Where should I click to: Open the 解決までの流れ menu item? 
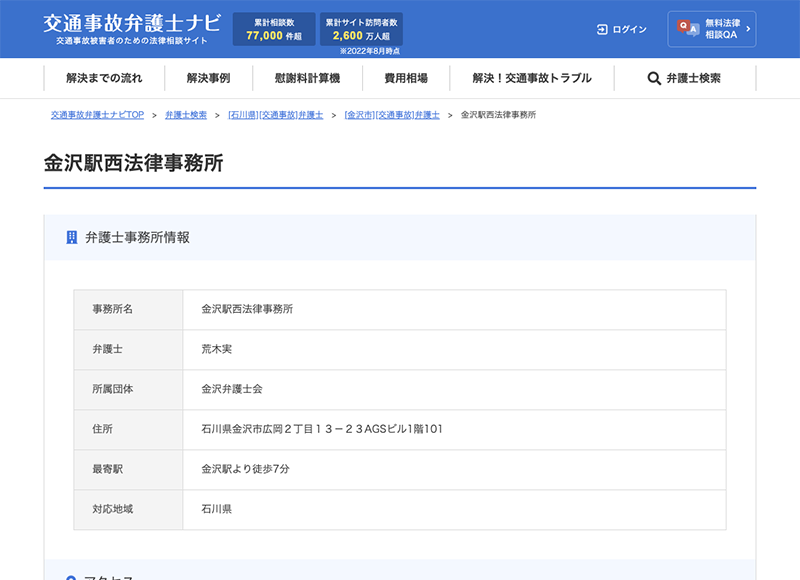(104, 78)
